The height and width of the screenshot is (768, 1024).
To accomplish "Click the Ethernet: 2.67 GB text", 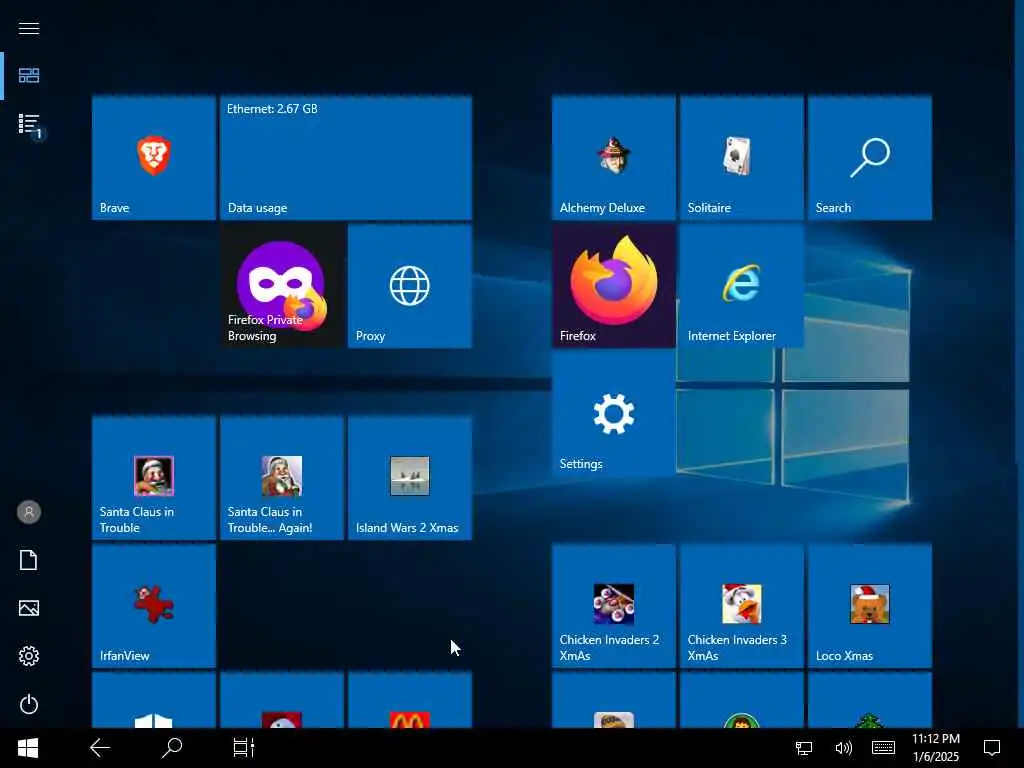I will (272, 109).
